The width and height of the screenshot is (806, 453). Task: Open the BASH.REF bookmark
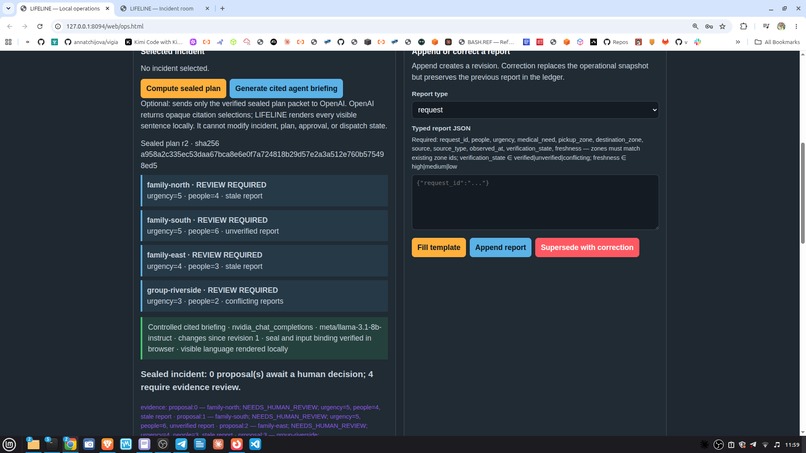(486, 42)
